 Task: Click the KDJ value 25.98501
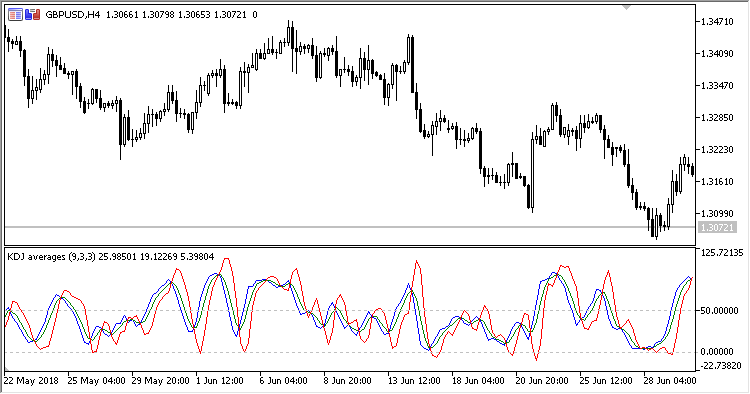point(117,257)
